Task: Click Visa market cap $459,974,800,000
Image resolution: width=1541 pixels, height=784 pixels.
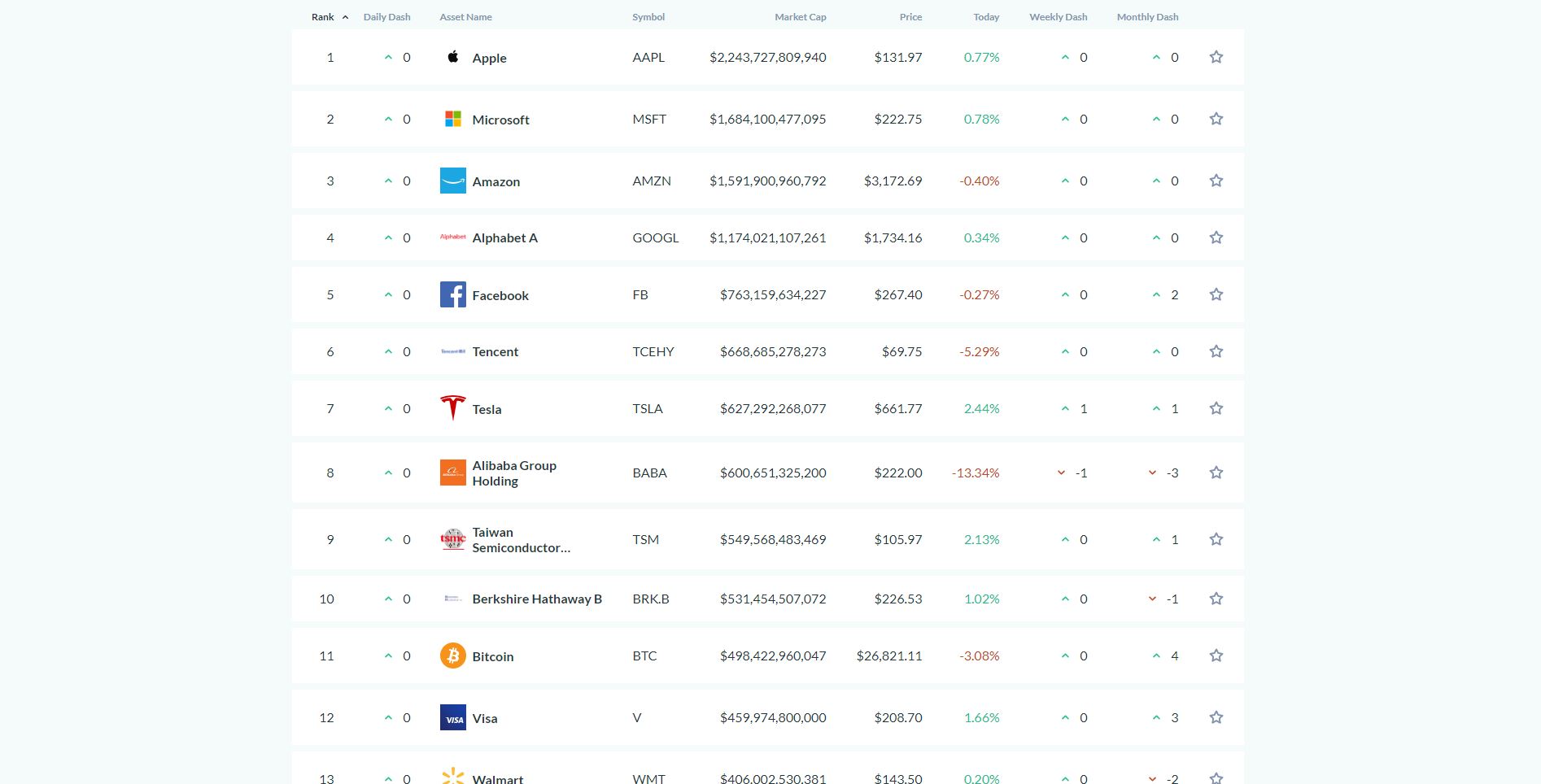Action: 773,717
